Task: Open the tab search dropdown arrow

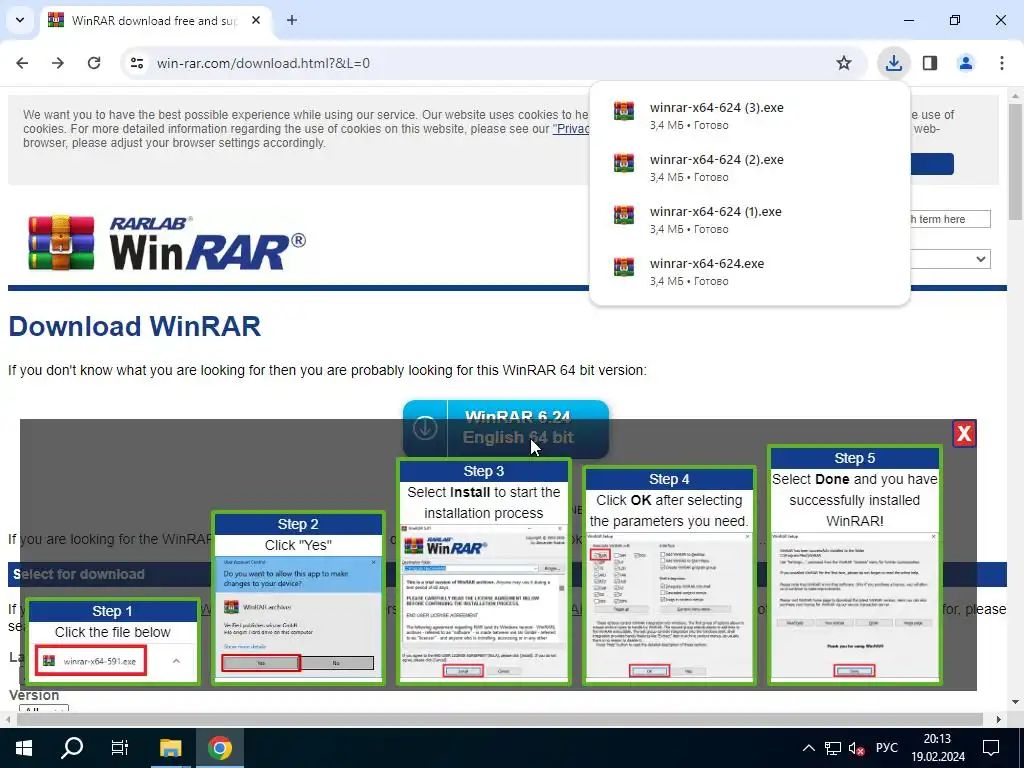Action: tap(20, 20)
